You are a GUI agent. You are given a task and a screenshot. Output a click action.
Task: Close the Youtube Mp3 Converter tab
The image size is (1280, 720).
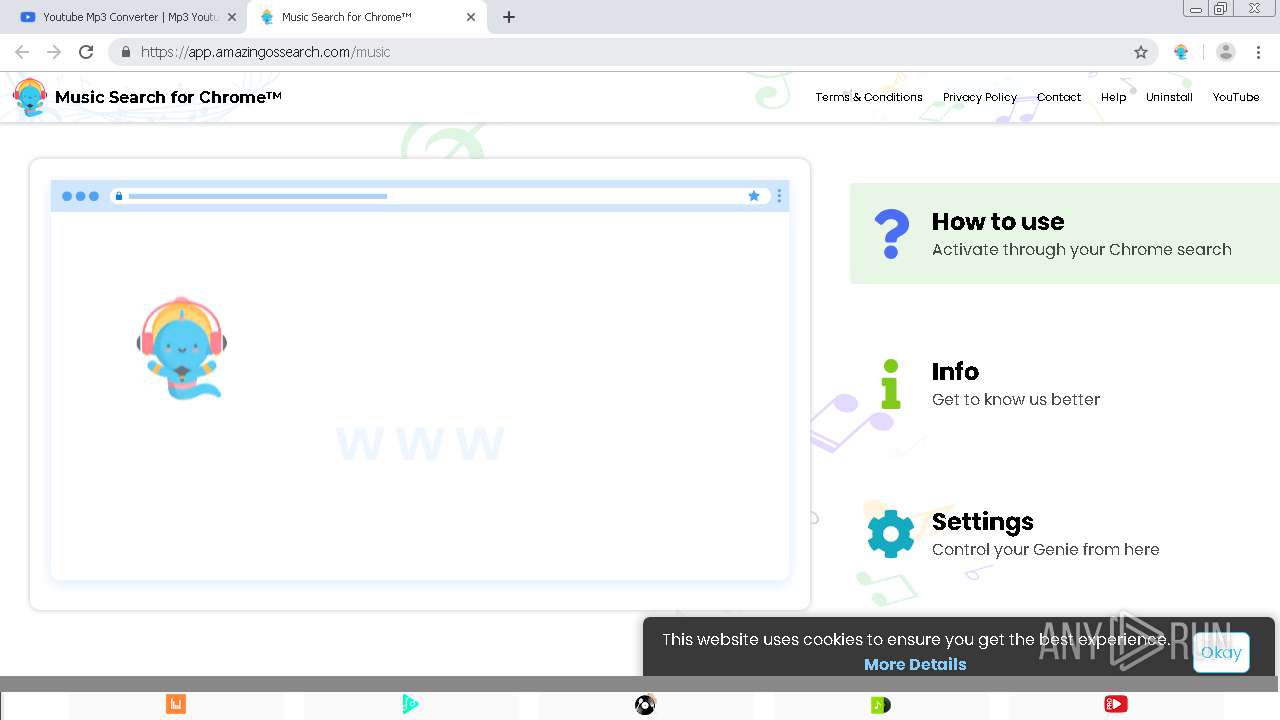pos(232,17)
